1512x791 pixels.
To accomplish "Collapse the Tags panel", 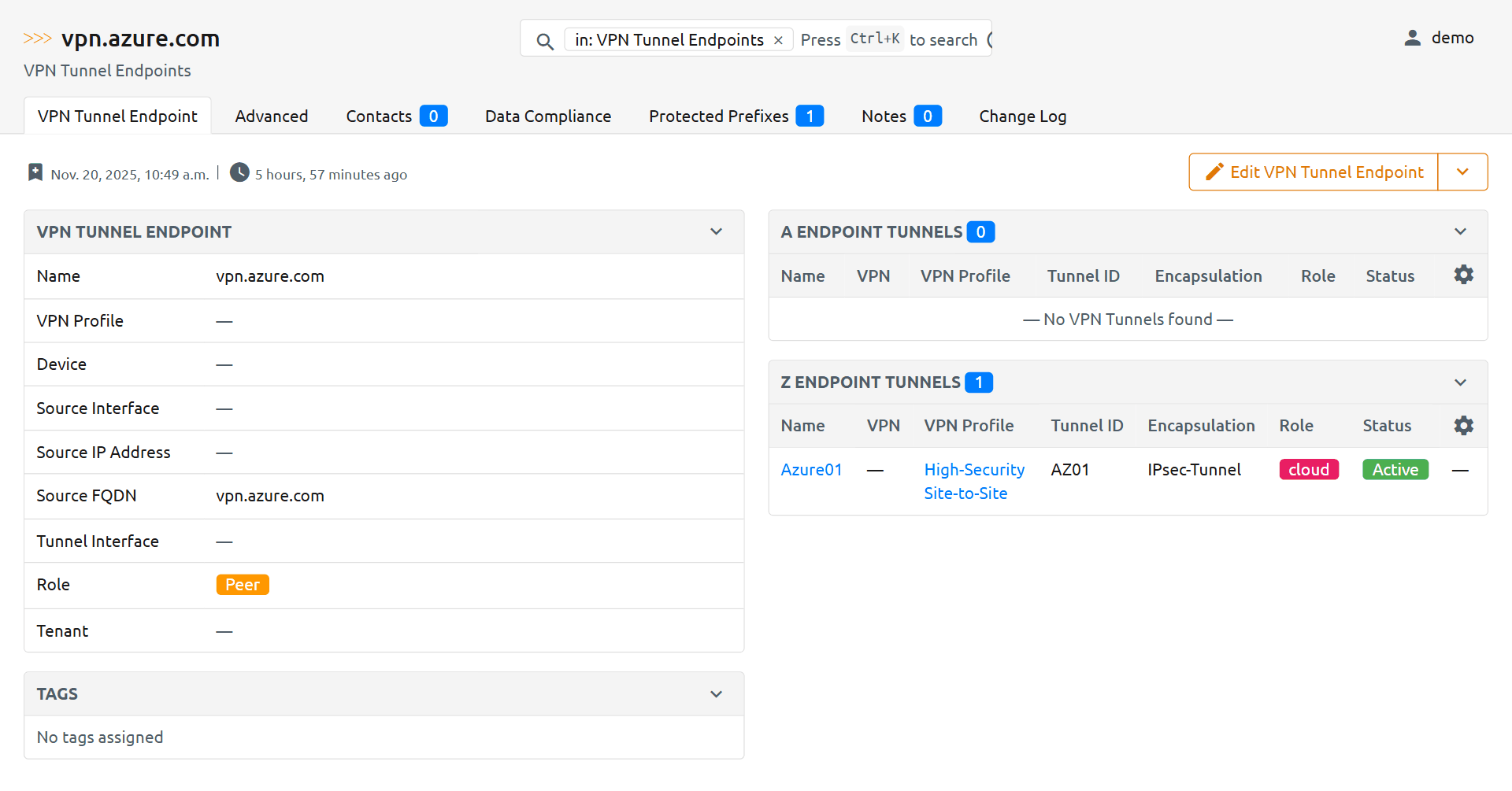I will pyautogui.click(x=716, y=694).
